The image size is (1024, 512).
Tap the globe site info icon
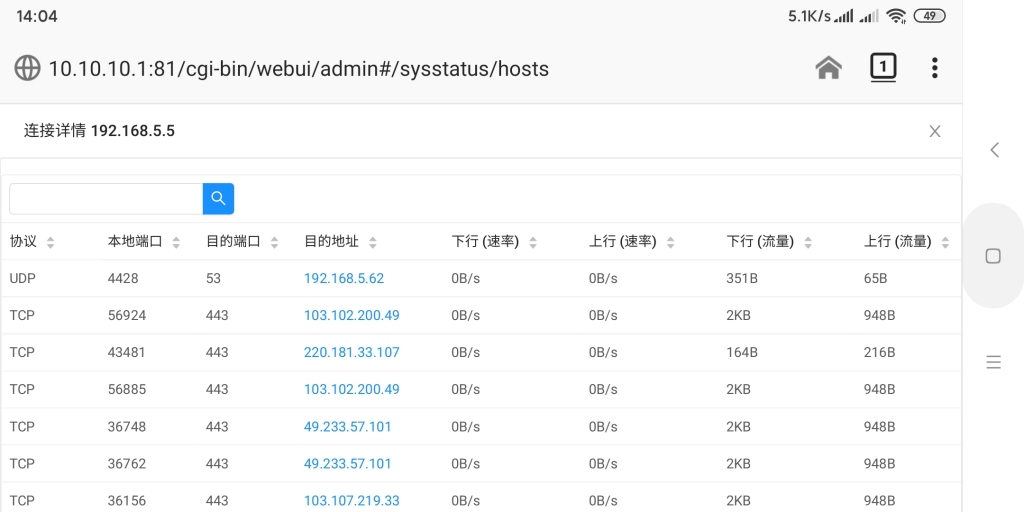[x=27, y=68]
